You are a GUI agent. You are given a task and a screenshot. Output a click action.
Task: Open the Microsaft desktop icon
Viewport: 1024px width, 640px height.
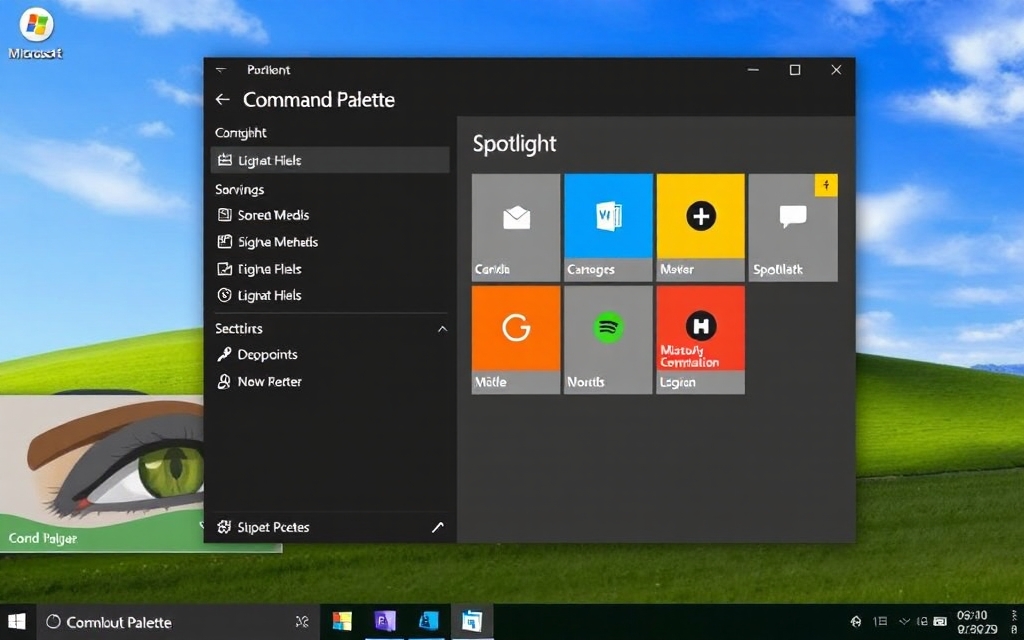(x=36, y=34)
